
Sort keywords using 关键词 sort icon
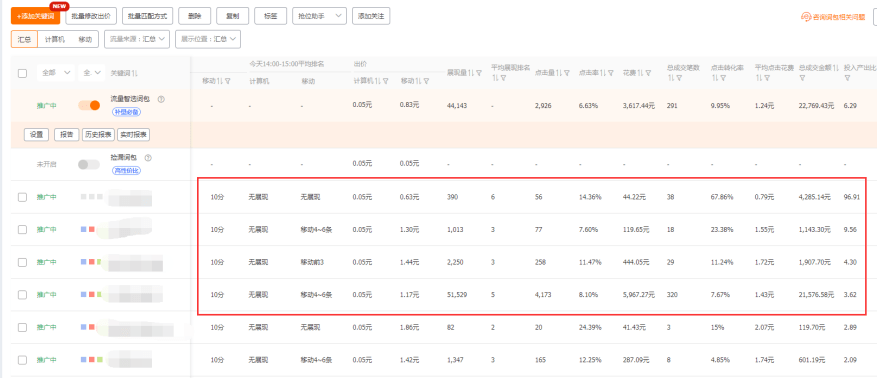(136, 73)
